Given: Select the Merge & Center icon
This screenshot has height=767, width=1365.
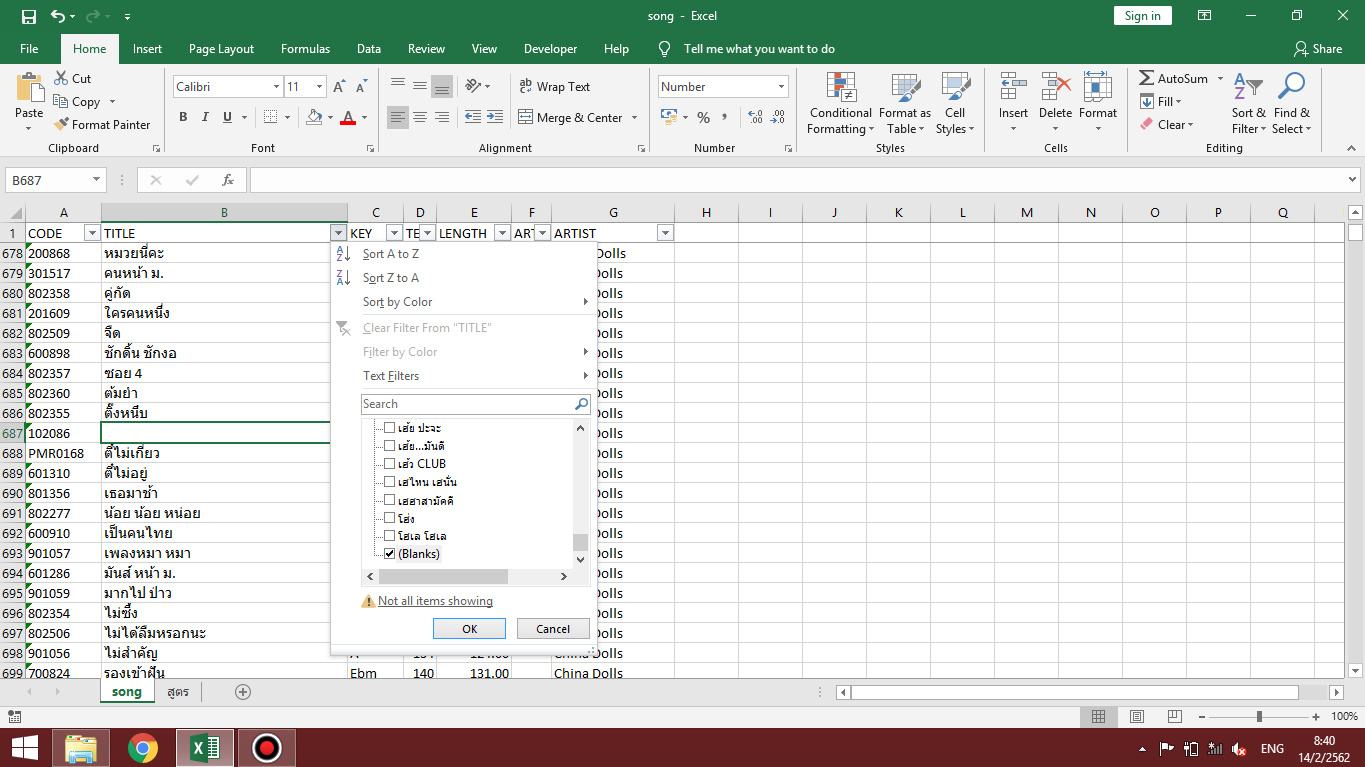Looking at the screenshot, I should 526,117.
